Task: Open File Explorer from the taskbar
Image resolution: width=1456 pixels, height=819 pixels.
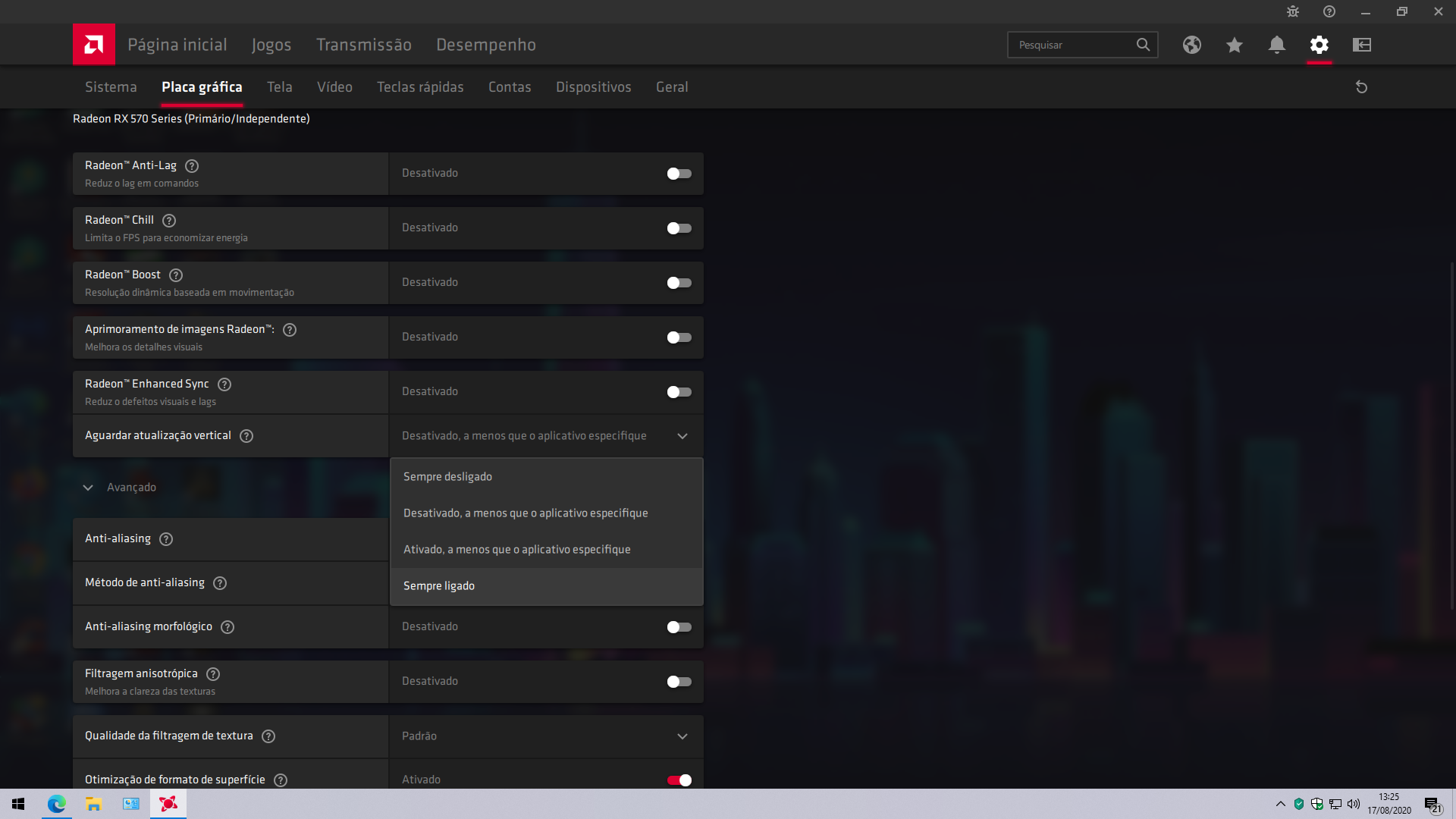Action: point(94,804)
